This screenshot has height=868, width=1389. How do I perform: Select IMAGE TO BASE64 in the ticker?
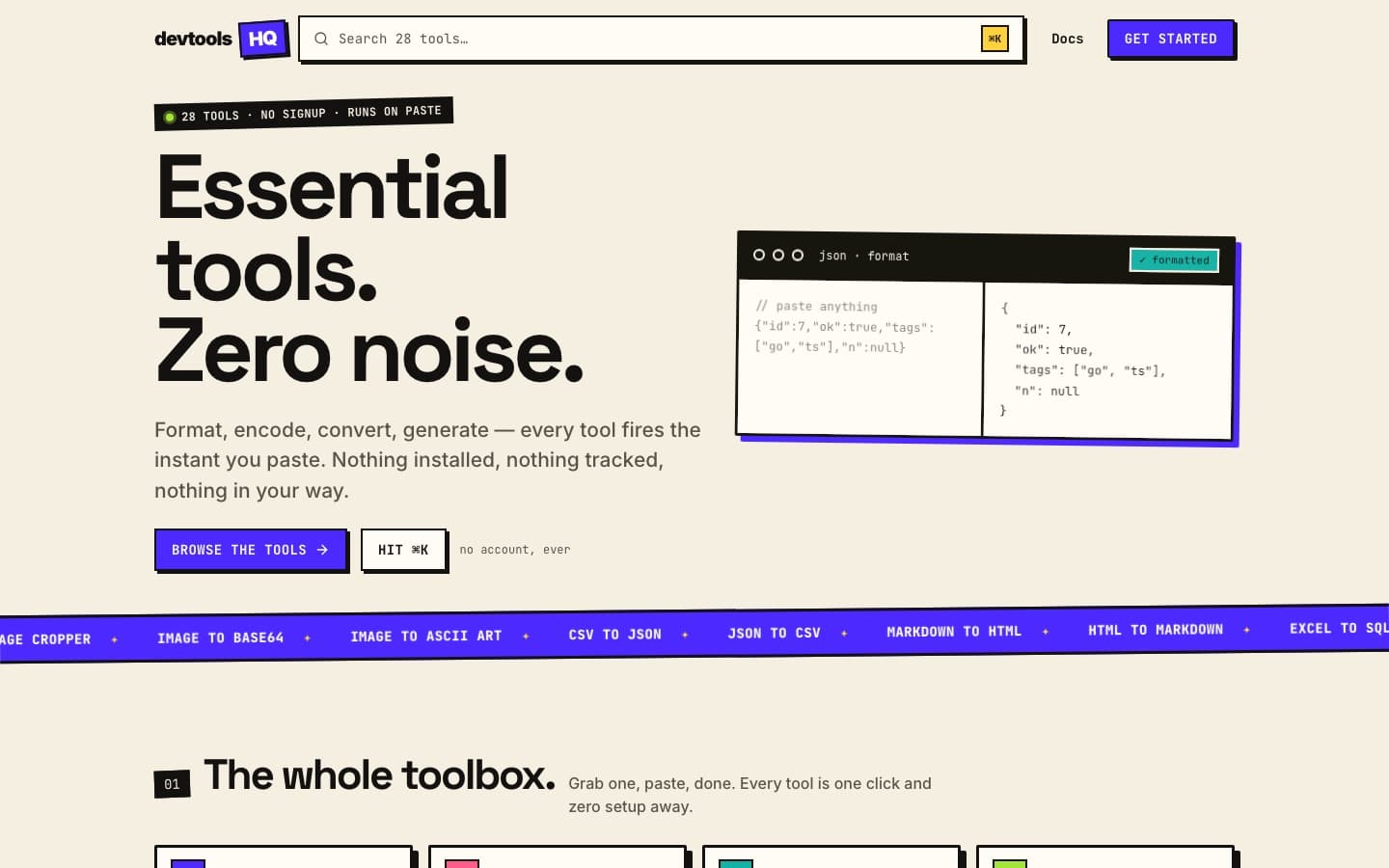(220, 637)
